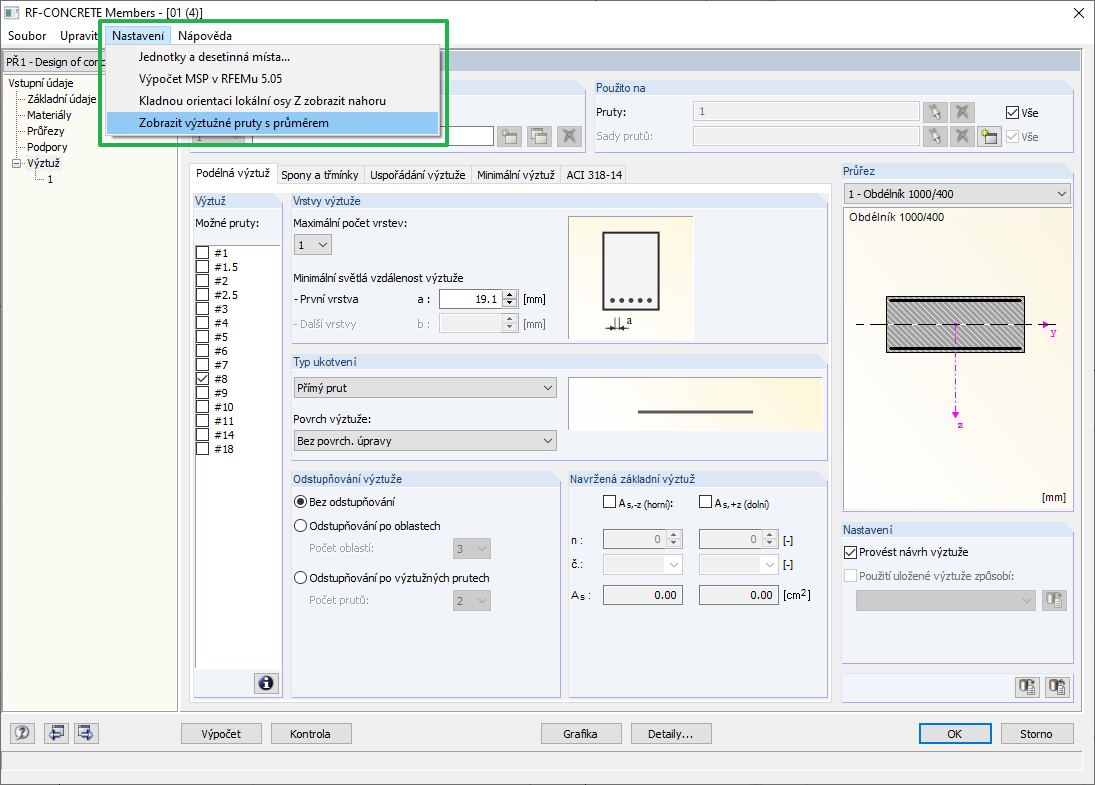Viewport: 1095px width, 785px height.
Task: Choose Výpočet MSP v RFEMu 5.05
Action: point(272,79)
